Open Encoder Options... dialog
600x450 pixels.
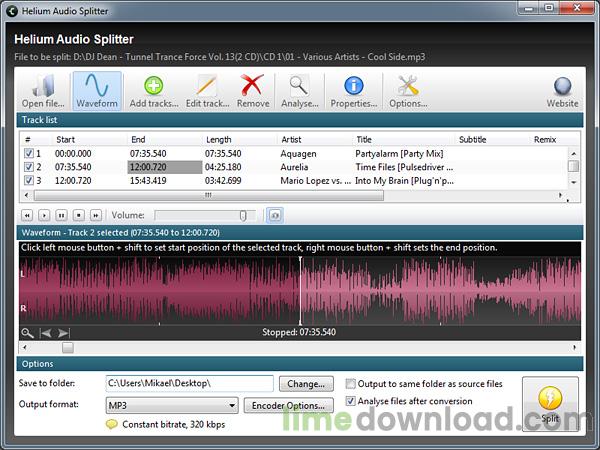[288, 405]
